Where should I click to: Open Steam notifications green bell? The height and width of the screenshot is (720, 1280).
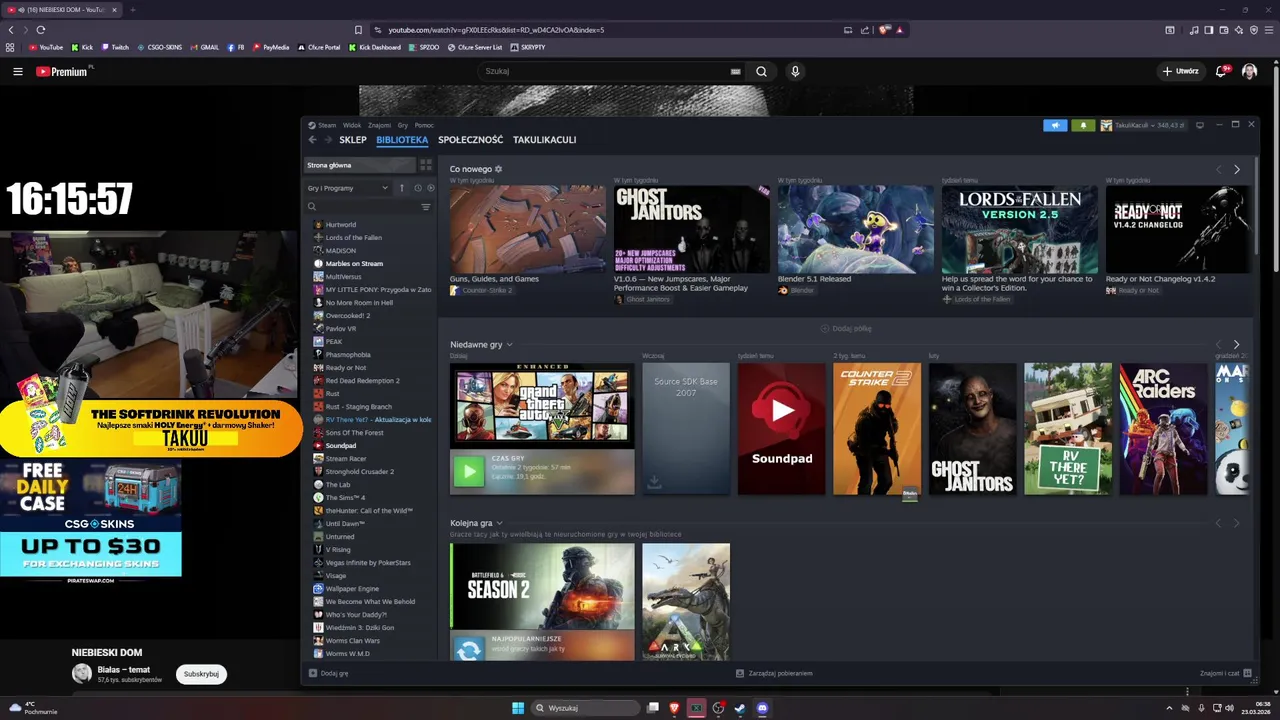[x=1083, y=125]
